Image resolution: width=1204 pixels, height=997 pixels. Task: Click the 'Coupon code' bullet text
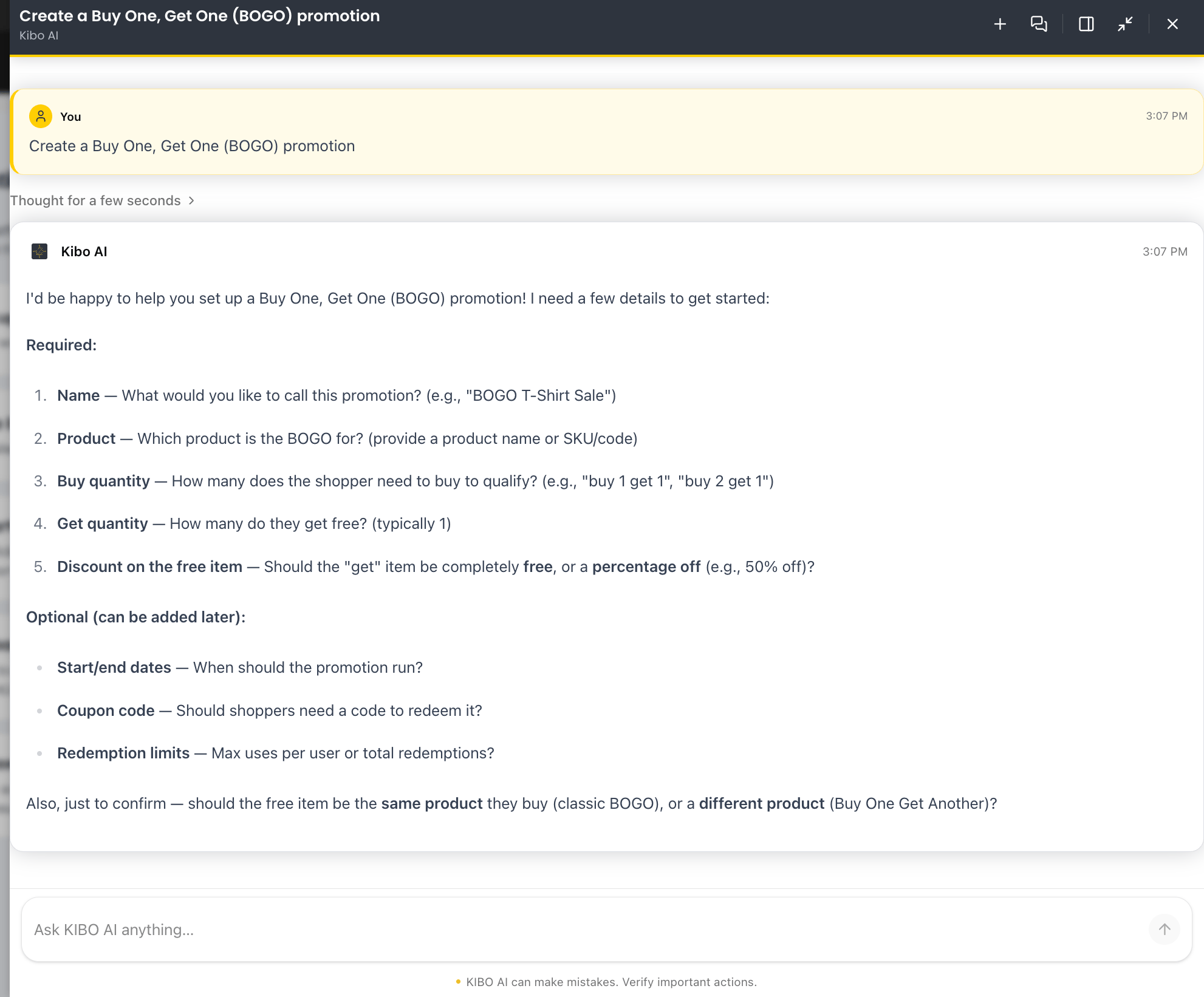tap(270, 710)
